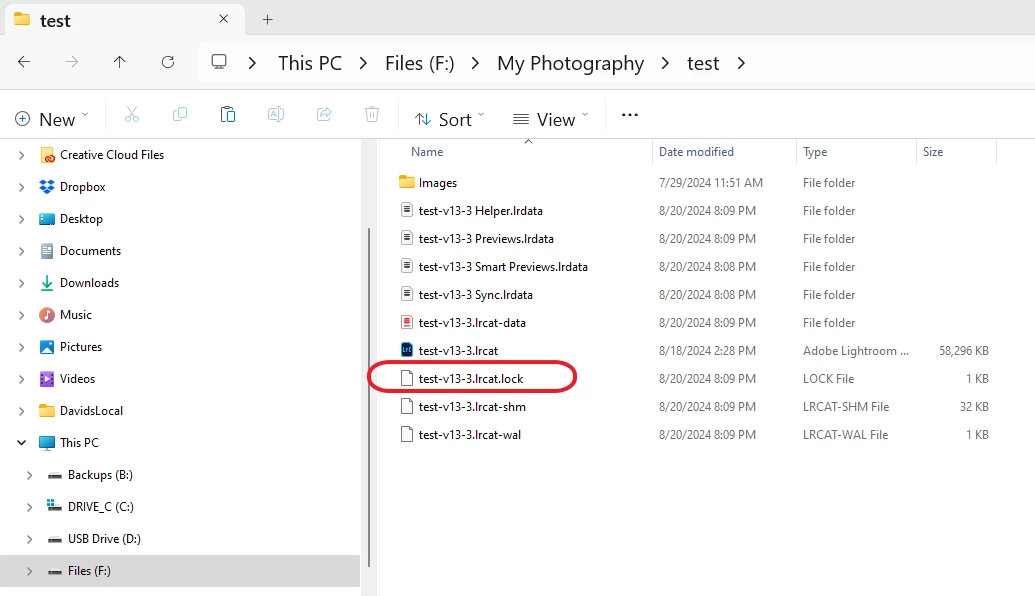Screen dimensions: 1035x596
Task: Click chevron after My Photography in address bar
Action: click(x=665, y=63)
